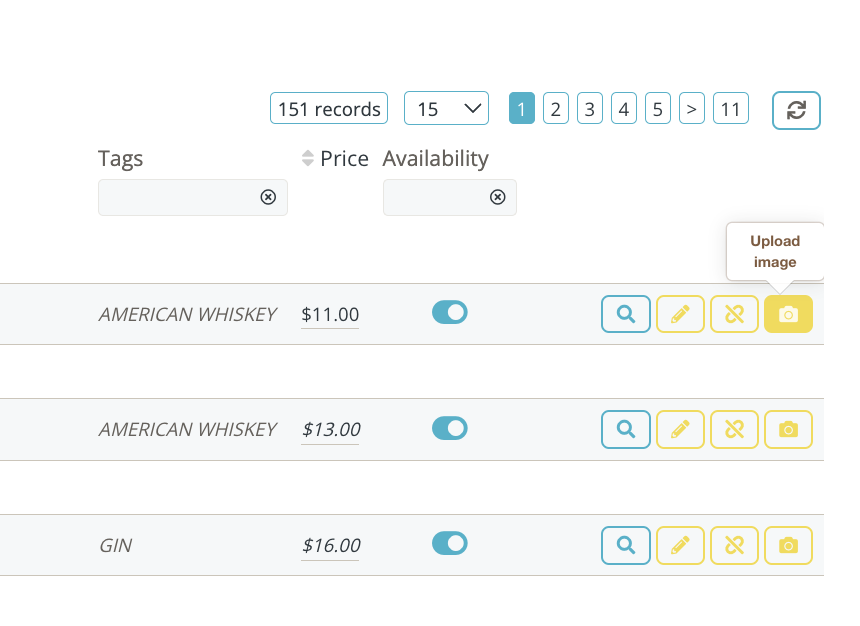Click unlink icon in the $13.00 row
The width and height of the screenshot is (860, 626).
click(x=734, y=429)
